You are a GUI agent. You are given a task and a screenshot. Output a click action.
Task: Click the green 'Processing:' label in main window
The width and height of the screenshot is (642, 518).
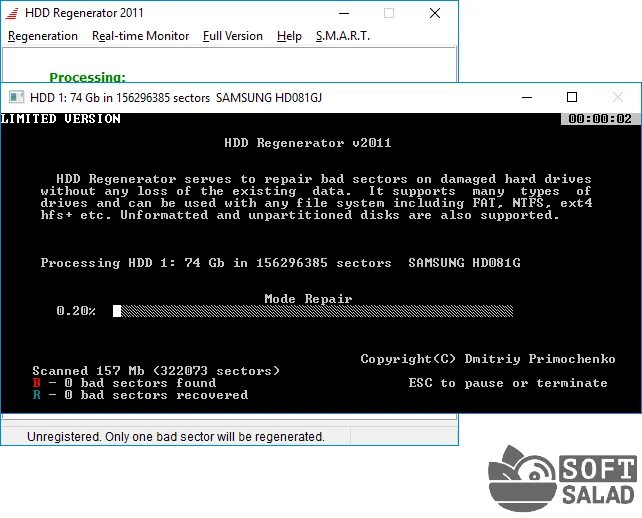(87, 77)
